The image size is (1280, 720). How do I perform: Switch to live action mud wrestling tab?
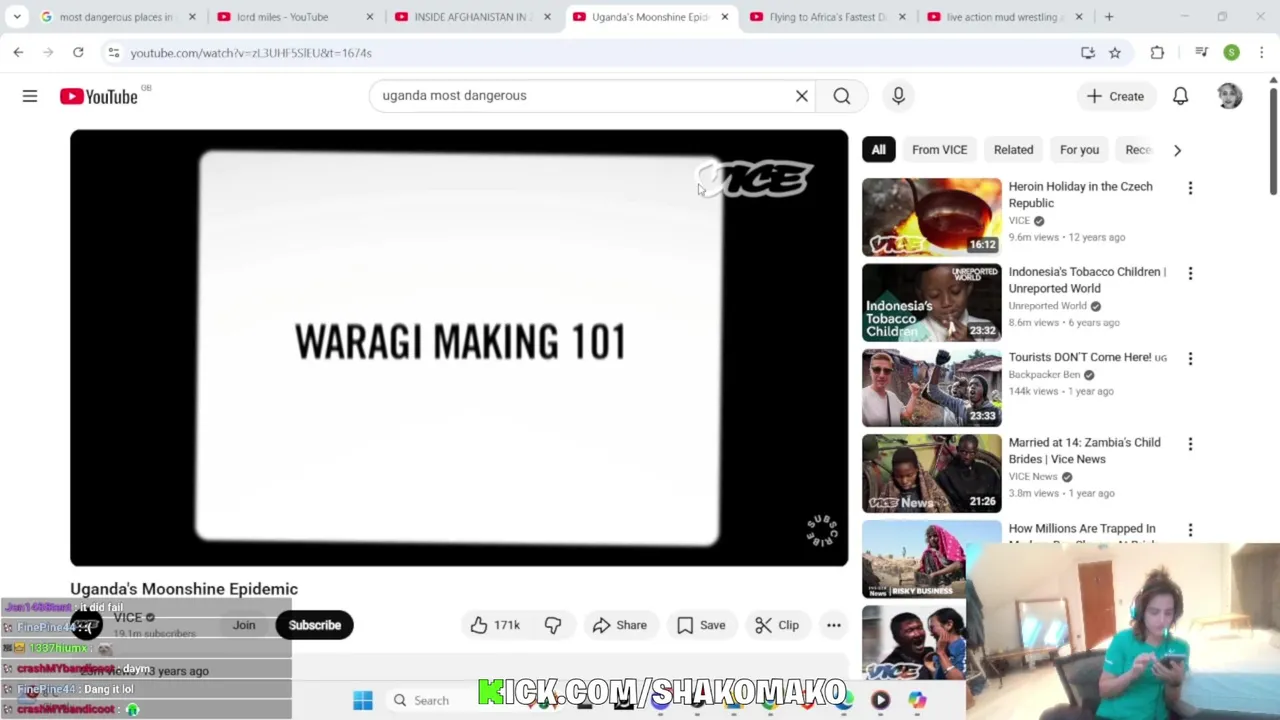coord(1004,17)
